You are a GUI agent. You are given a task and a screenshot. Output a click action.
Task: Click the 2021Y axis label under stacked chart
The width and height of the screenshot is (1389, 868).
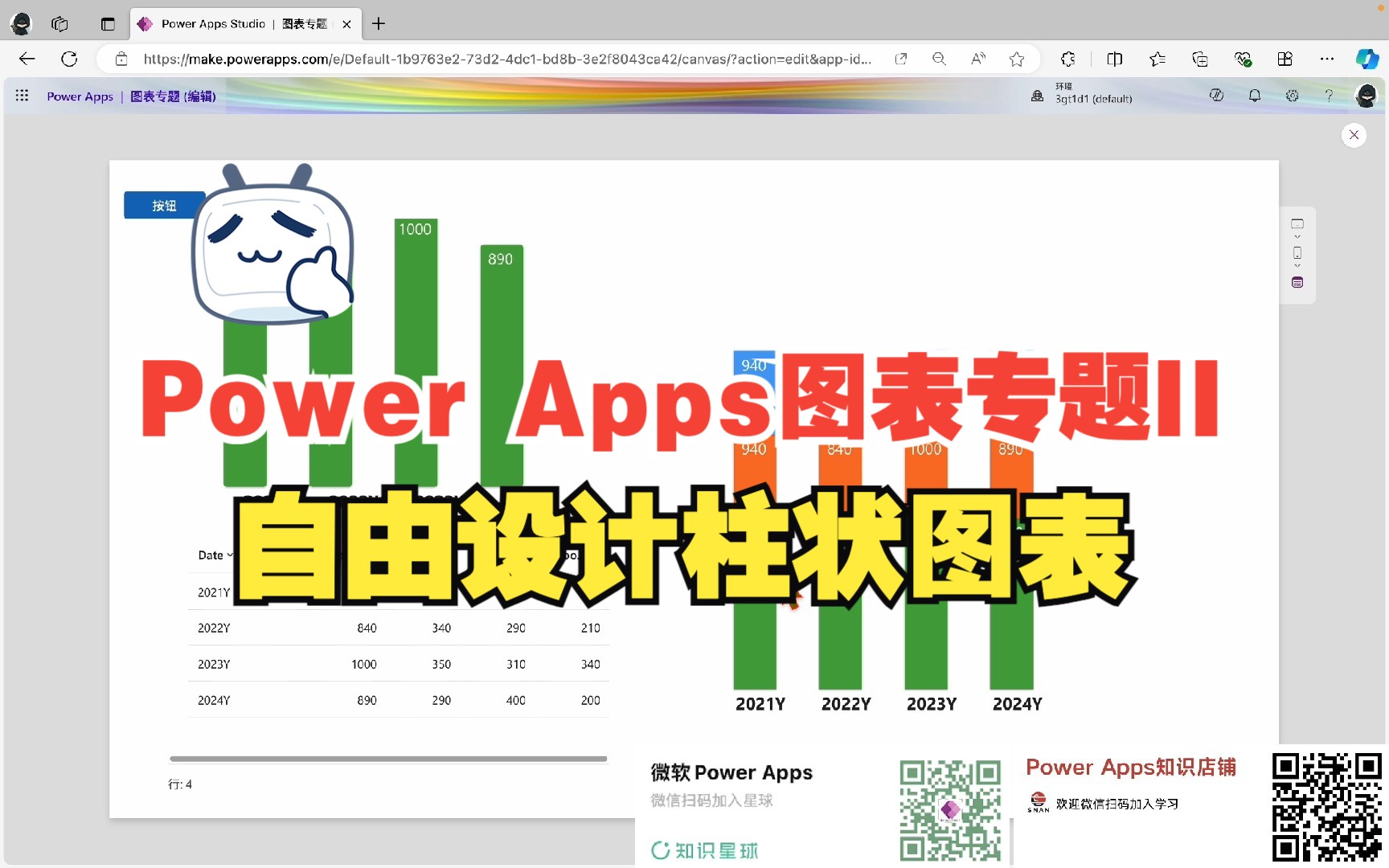760,704
